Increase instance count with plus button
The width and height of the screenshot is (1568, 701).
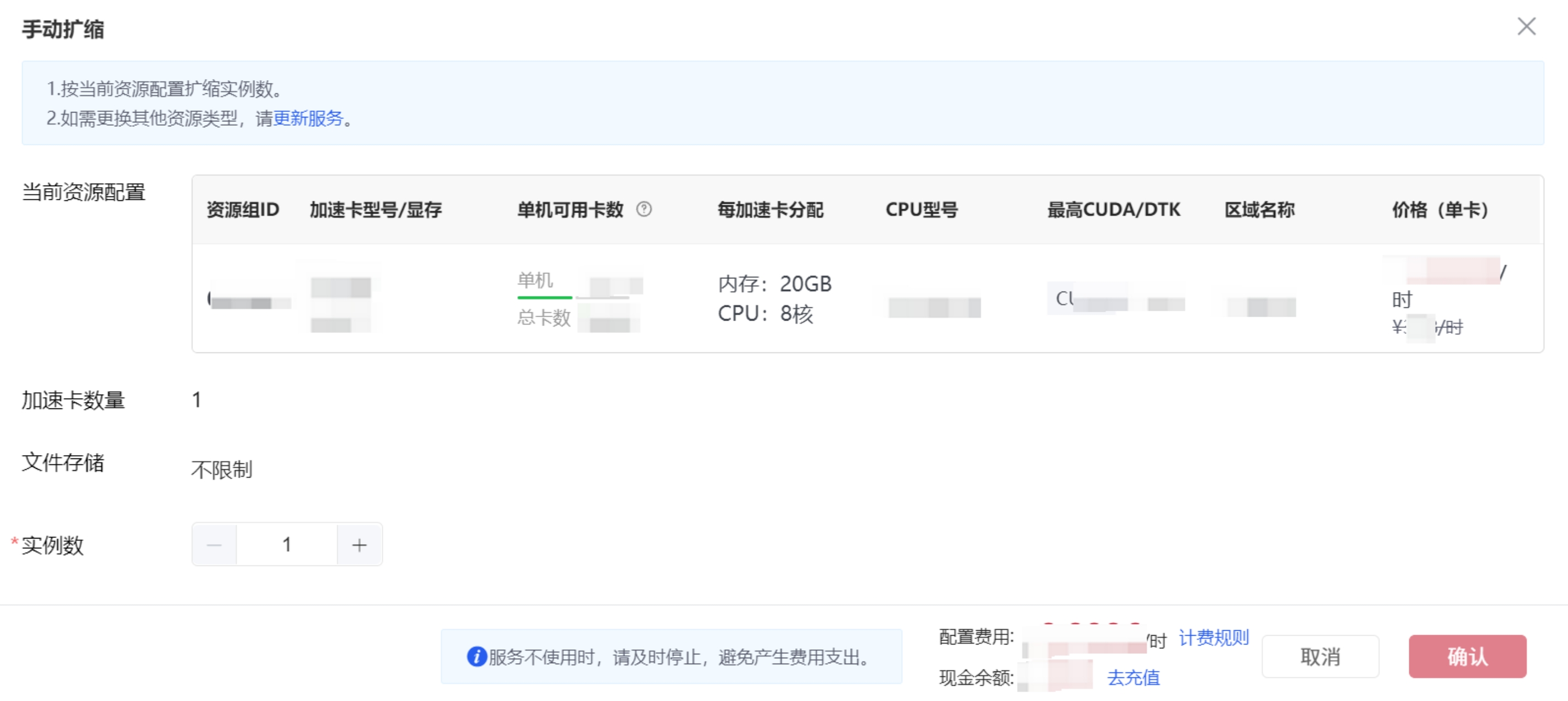click(359, 545)
